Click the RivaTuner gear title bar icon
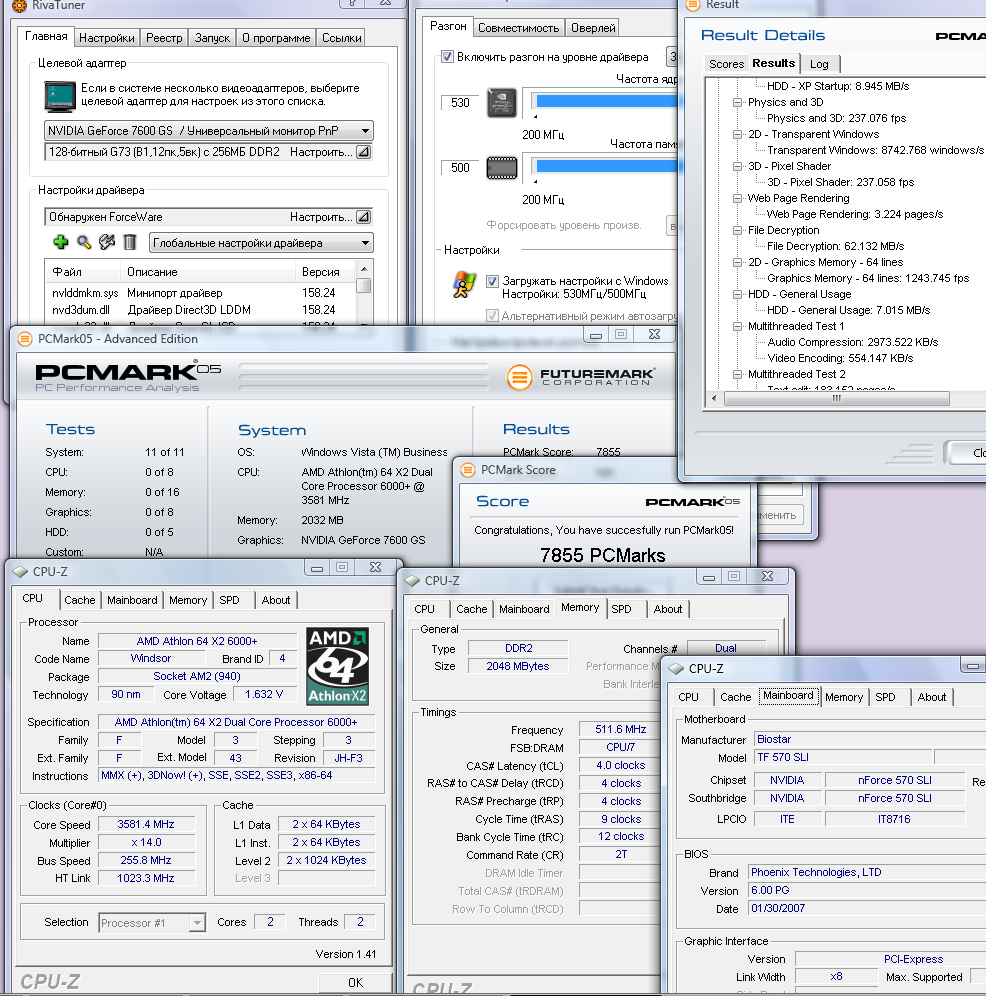Screen dimensions: 986x996 click(x=20, y=6)
